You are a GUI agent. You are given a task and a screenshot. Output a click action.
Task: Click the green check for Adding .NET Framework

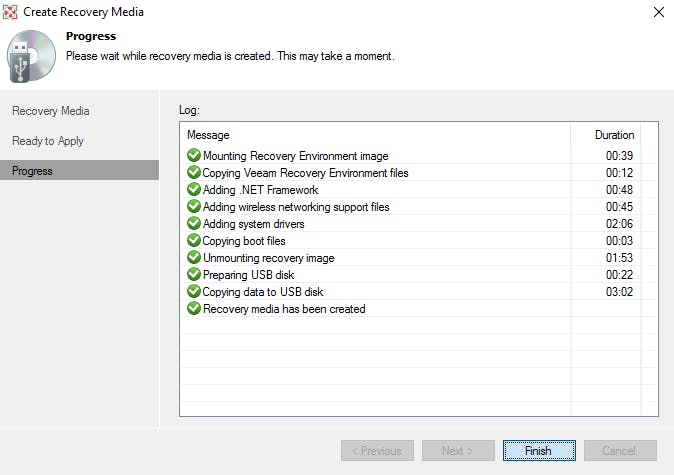coord(194,190)
